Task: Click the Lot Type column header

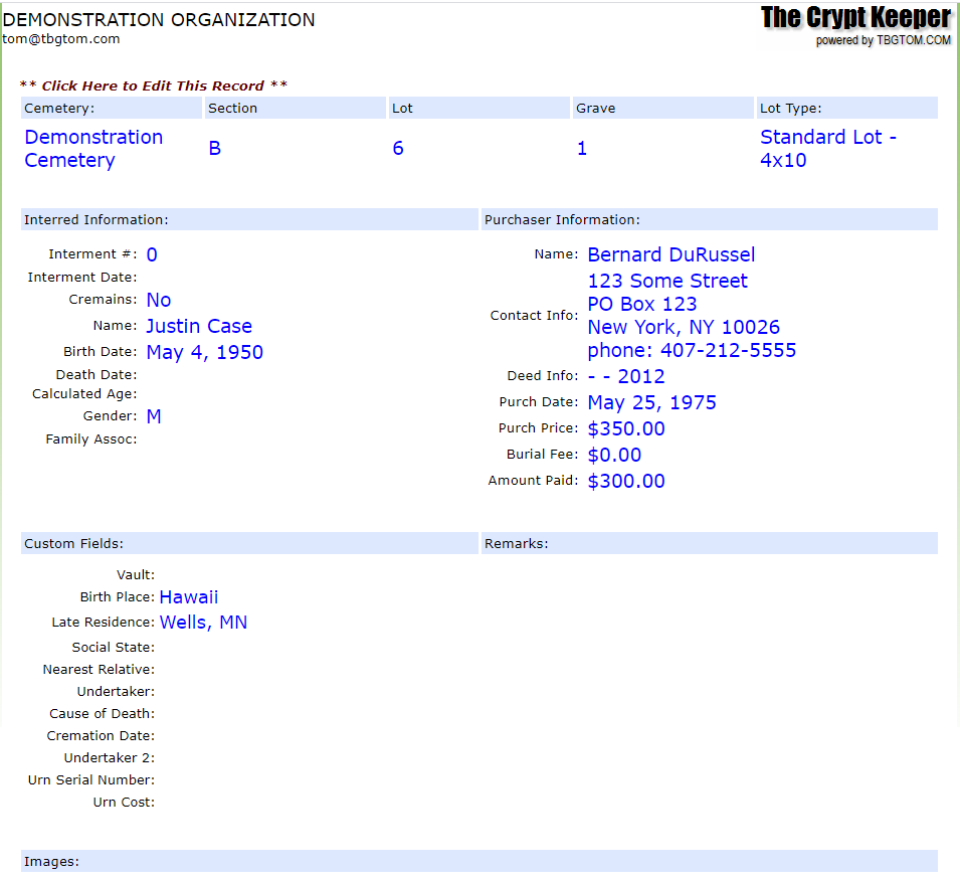Action: point(847,108)
